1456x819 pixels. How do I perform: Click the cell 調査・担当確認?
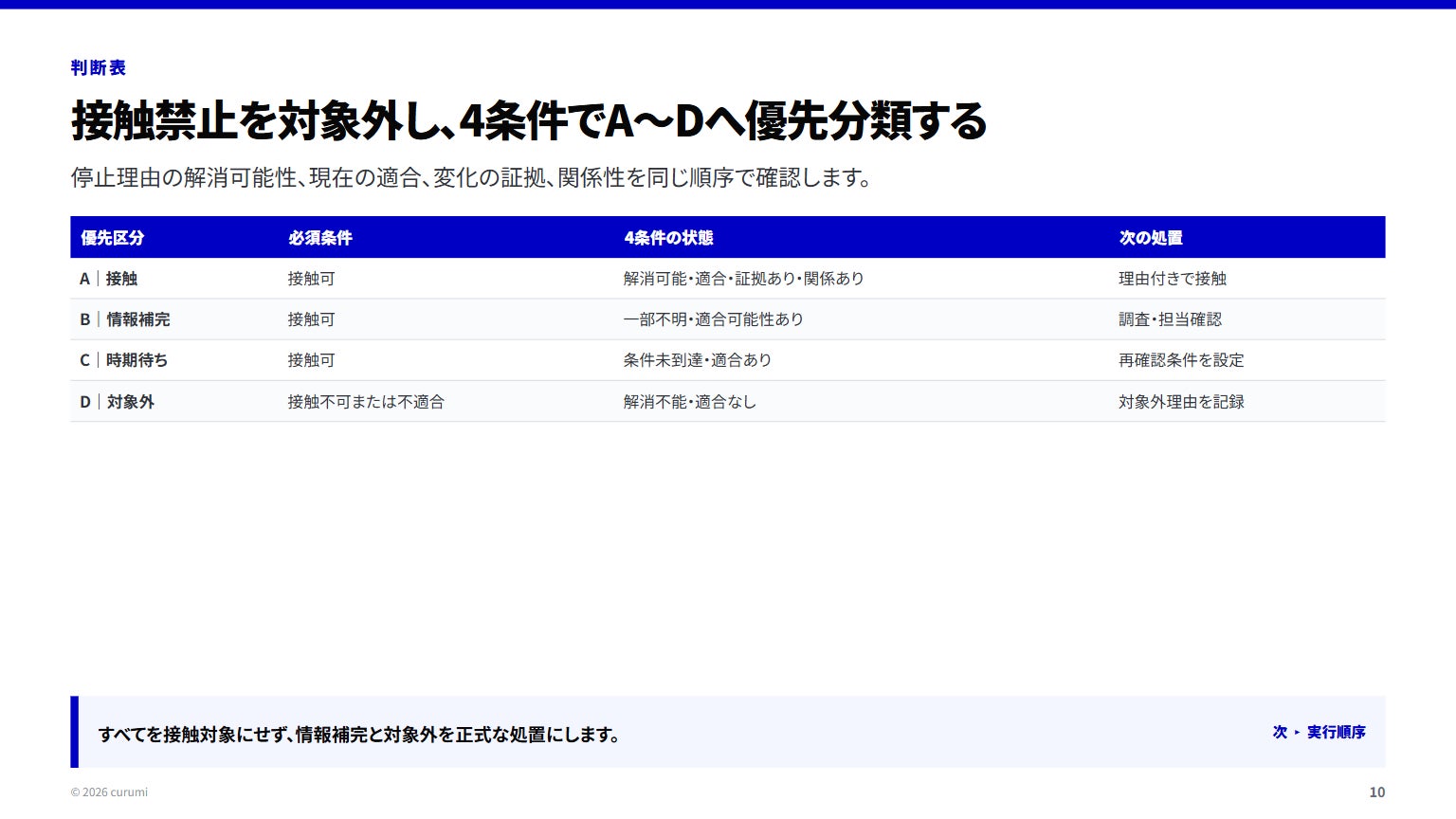[x=1170, y=319]
